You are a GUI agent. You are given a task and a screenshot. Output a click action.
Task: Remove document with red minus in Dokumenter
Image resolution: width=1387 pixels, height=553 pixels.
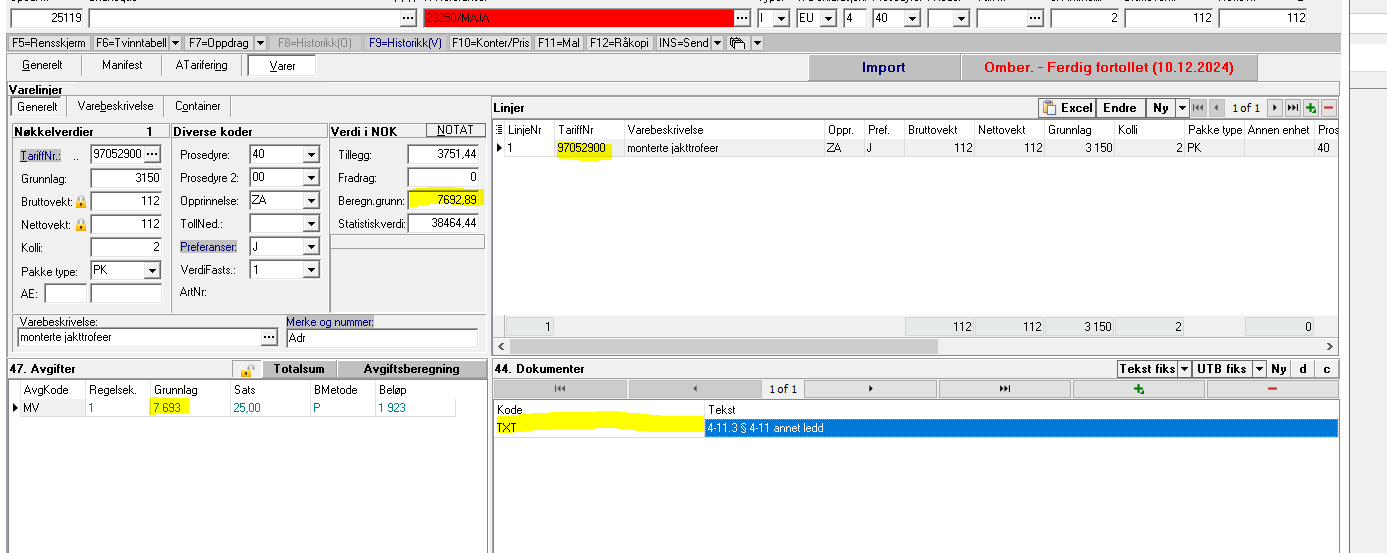(1271, 389)
